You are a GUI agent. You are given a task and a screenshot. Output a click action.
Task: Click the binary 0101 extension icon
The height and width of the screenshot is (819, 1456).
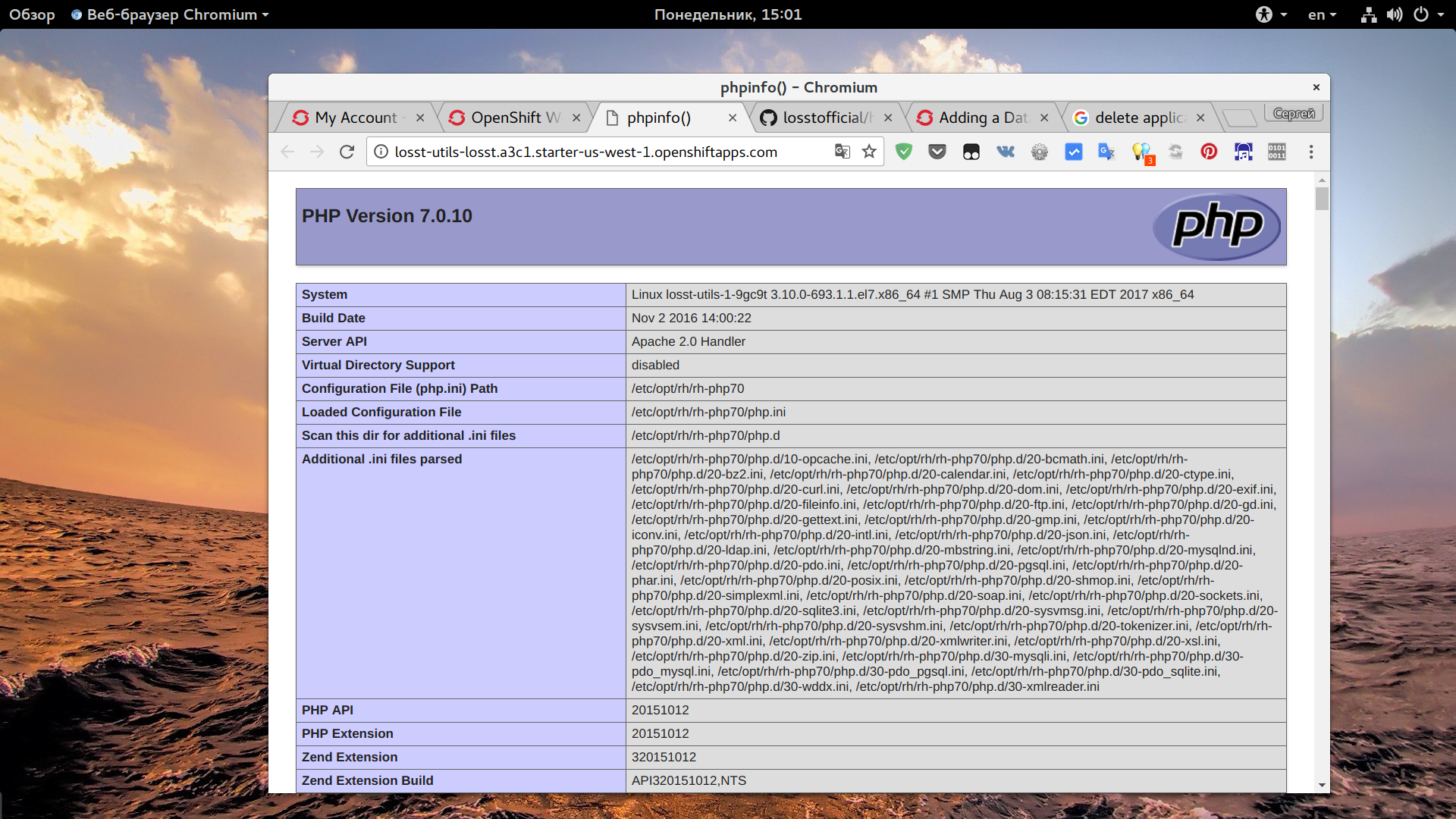pyautogui.click(x=1277, y=152)
